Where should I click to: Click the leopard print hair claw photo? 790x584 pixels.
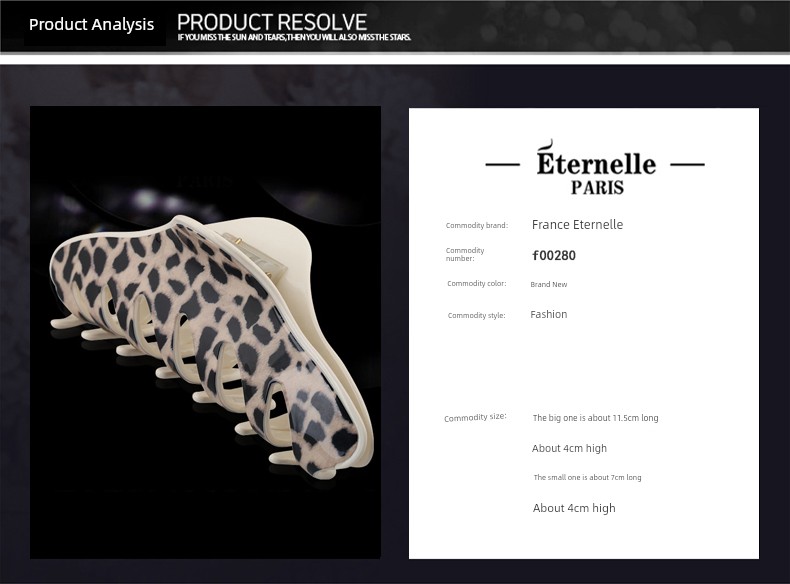click(205, 332)
